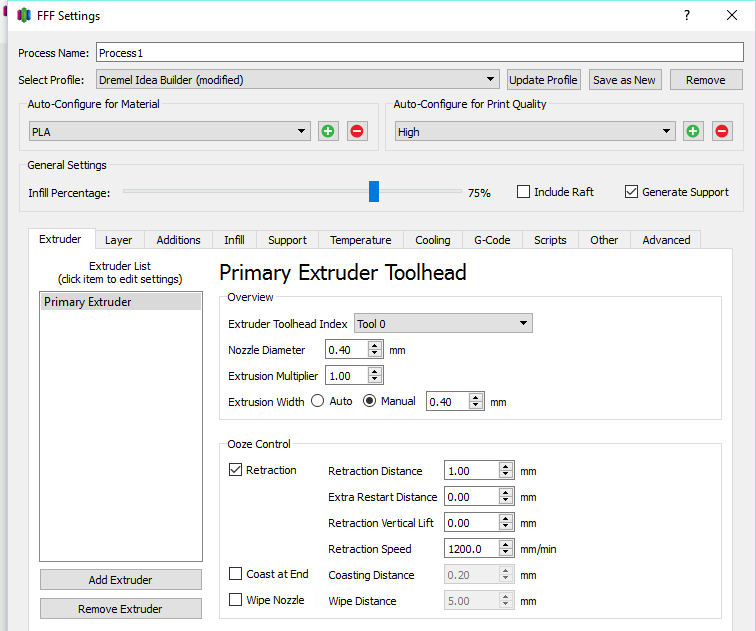Select Auto extrusion width radio button

point(318,401)
